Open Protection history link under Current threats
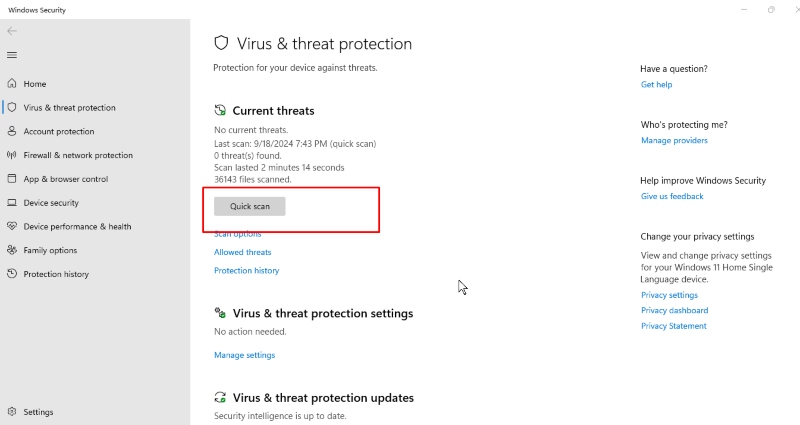 [246, 271]
